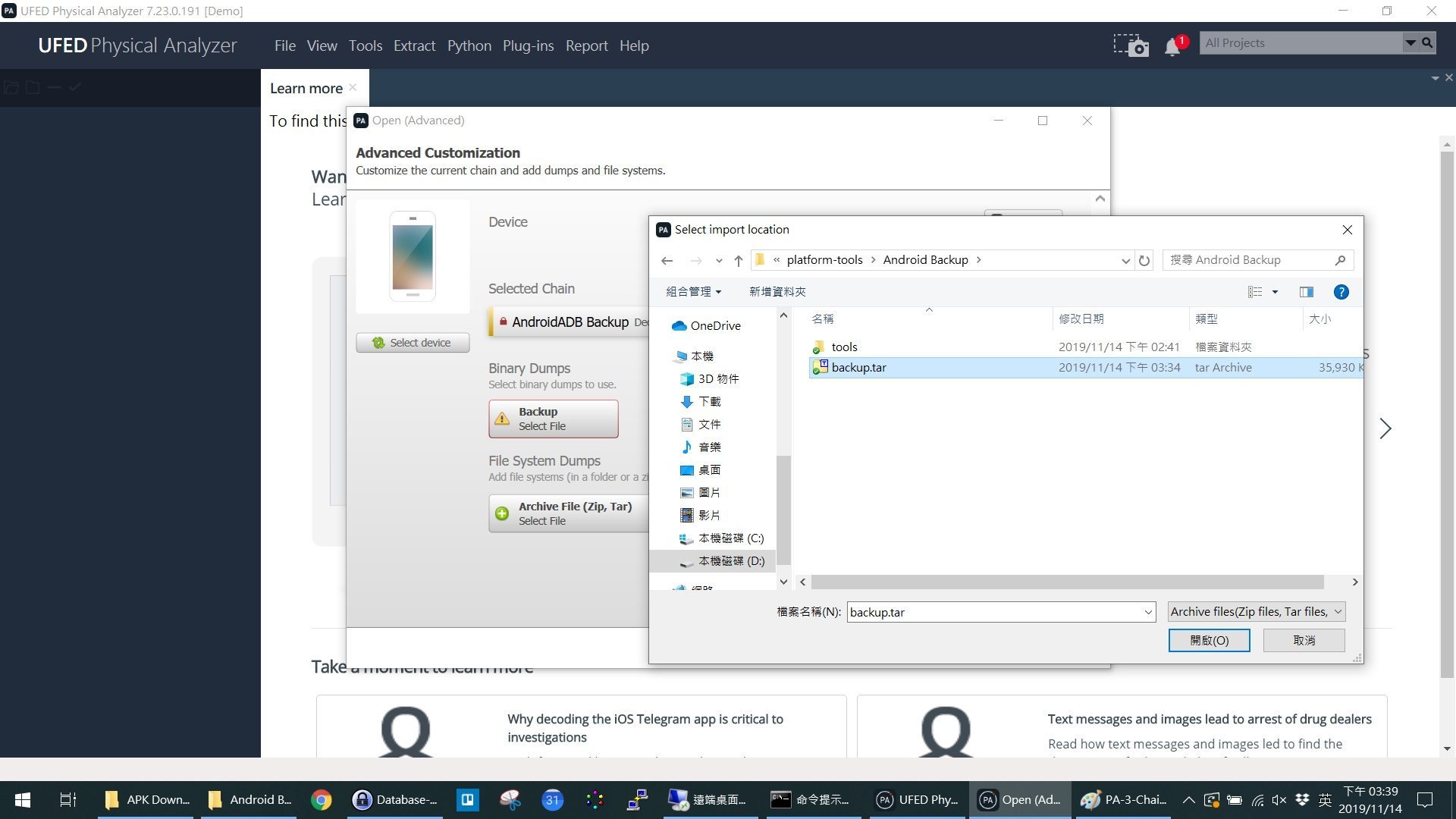
Task: Open Windows Start menu
Action: click(x=23, y=799)
